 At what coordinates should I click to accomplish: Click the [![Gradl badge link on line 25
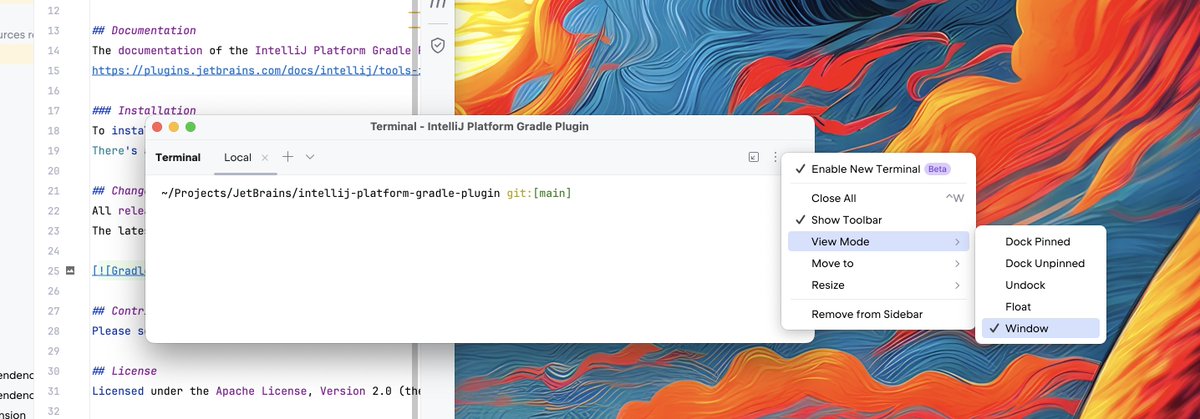pyautogui.click(x=118, y=271)
